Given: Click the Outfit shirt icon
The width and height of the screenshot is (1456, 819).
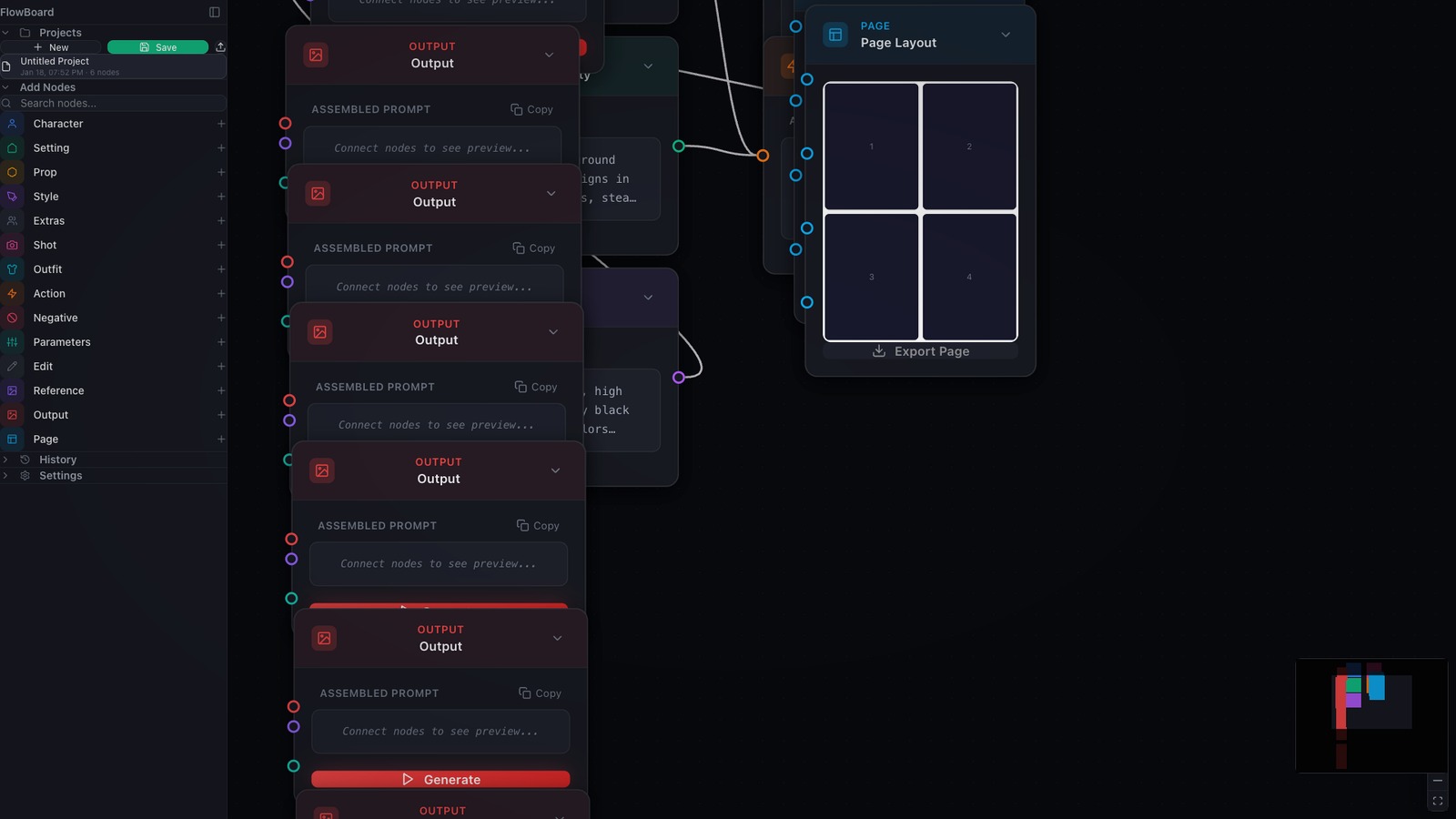Looking at the screenshot, I should point(12,269).
